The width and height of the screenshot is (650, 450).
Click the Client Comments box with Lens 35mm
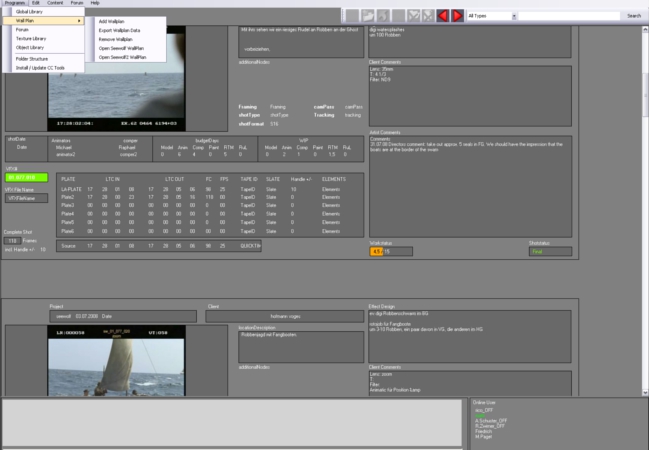(471, 96)
